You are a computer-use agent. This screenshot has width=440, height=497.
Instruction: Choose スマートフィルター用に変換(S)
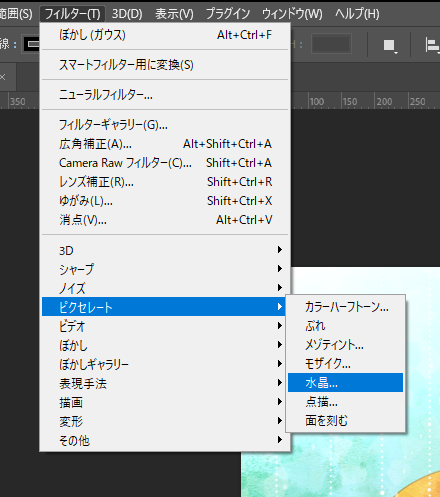(165, 65)
